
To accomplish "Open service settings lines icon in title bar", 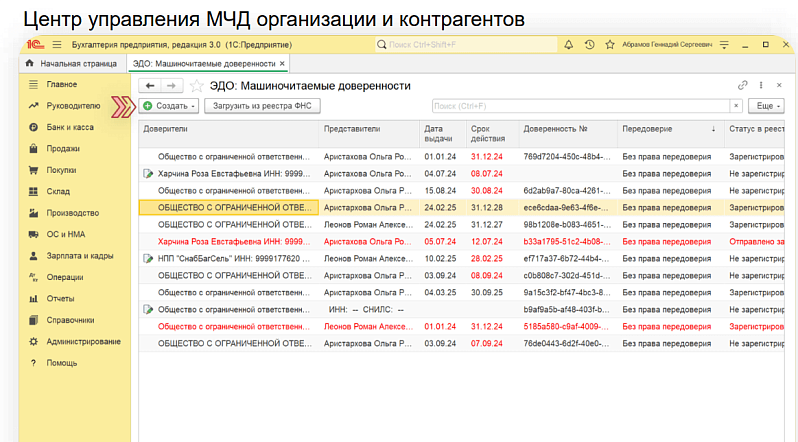I will (x=724, y=45).
